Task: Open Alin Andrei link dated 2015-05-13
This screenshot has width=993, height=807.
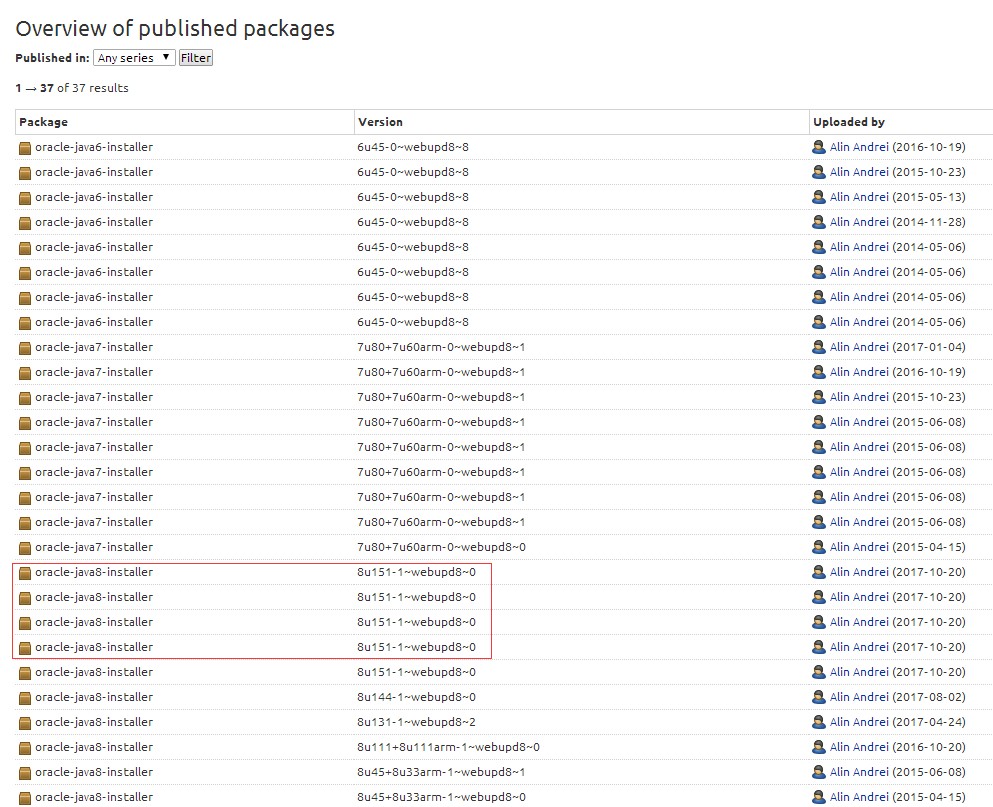Action: pyautogui.click(x=859, y=197)
